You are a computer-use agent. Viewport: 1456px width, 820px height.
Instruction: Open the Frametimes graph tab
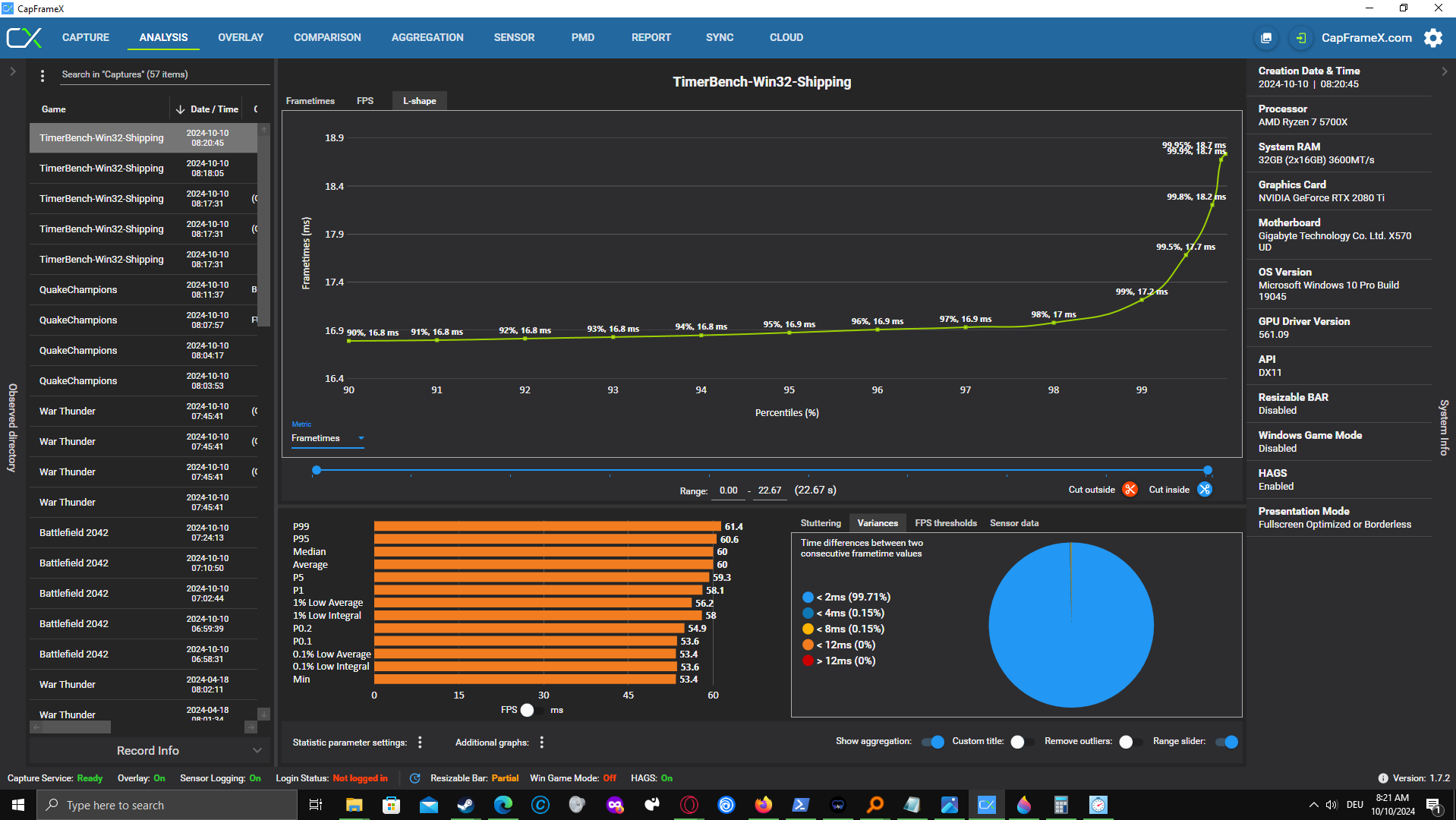tap(310, 101)
